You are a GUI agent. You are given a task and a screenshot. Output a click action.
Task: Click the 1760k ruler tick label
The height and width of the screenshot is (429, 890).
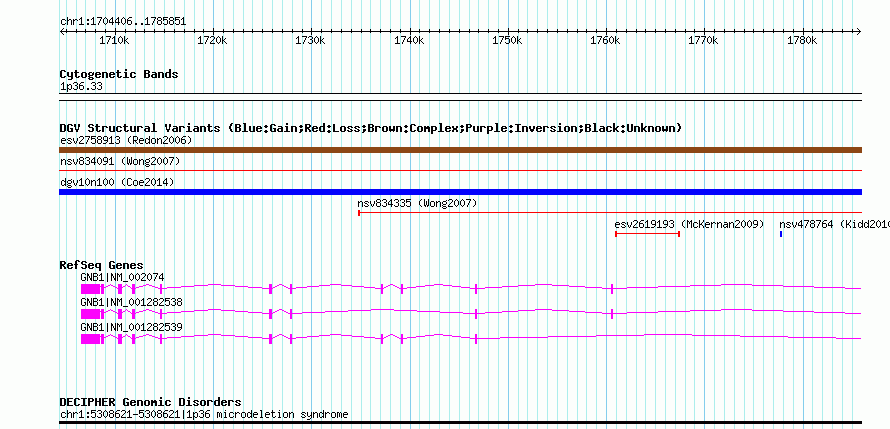pyautogui.click(x=605, y=41)
